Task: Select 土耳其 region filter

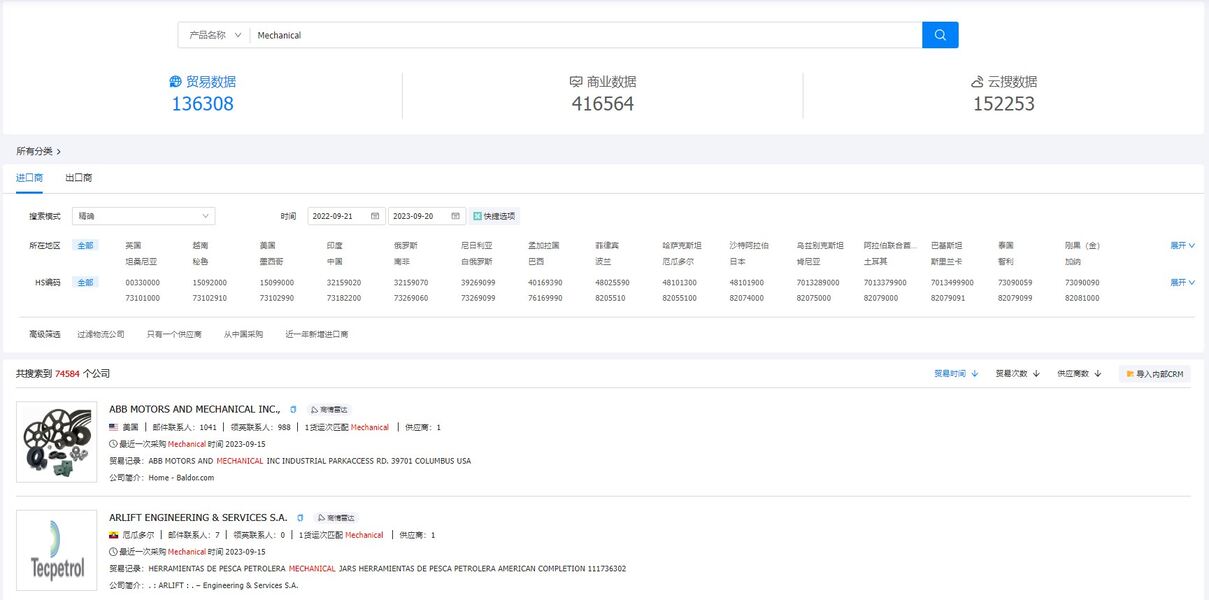Action: tap(876, 260)
